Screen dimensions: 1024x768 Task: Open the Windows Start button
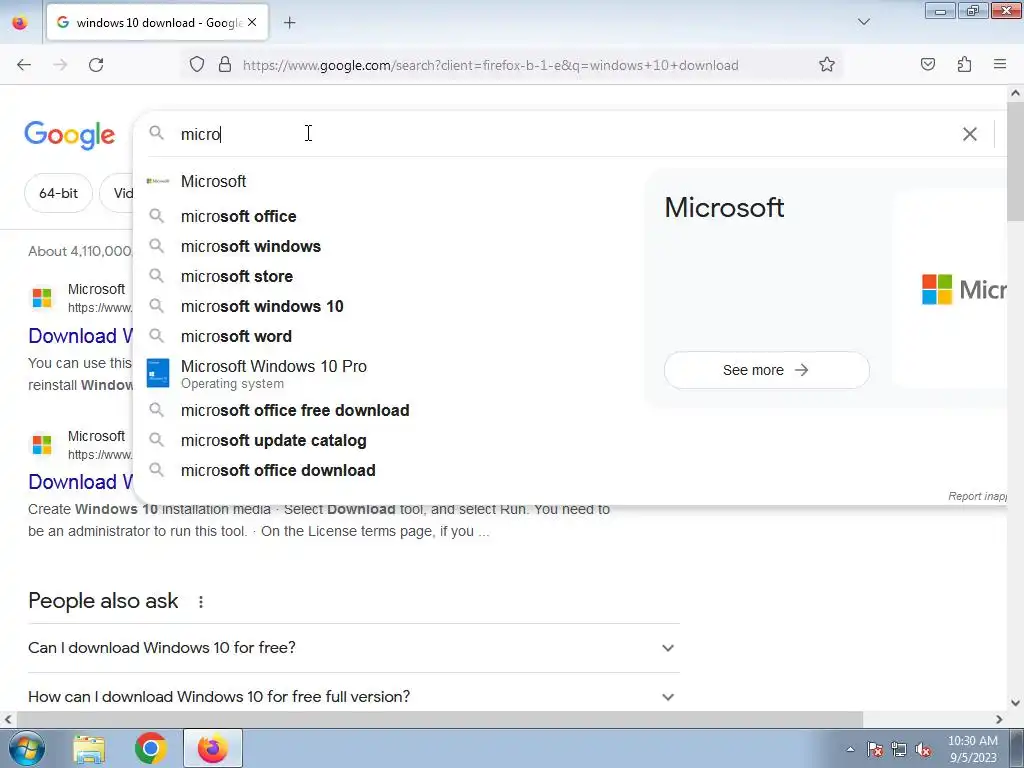pos(27,748)
